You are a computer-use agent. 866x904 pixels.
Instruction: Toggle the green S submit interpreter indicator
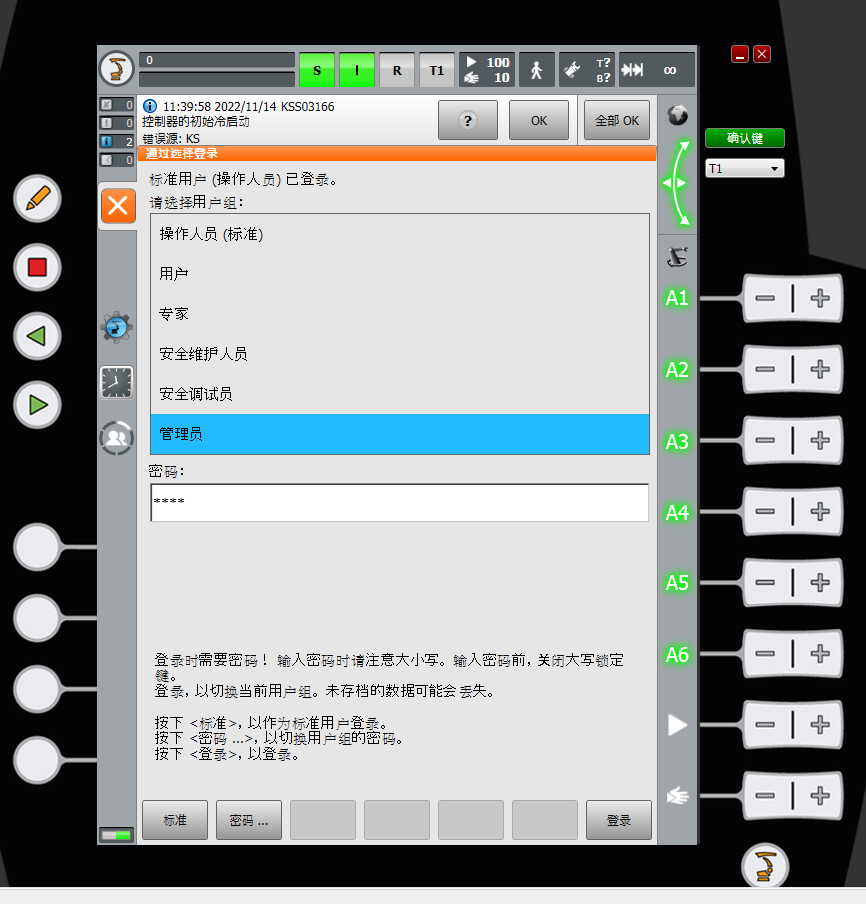(317, 70)
